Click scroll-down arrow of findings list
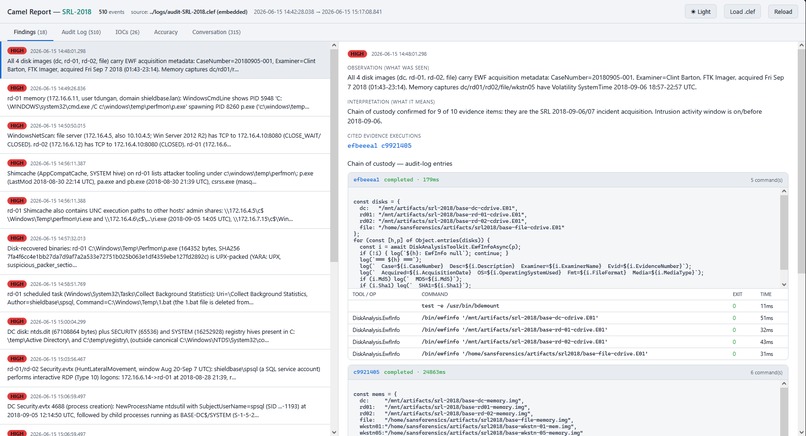The image size is (806, 436). coord(334,432)
